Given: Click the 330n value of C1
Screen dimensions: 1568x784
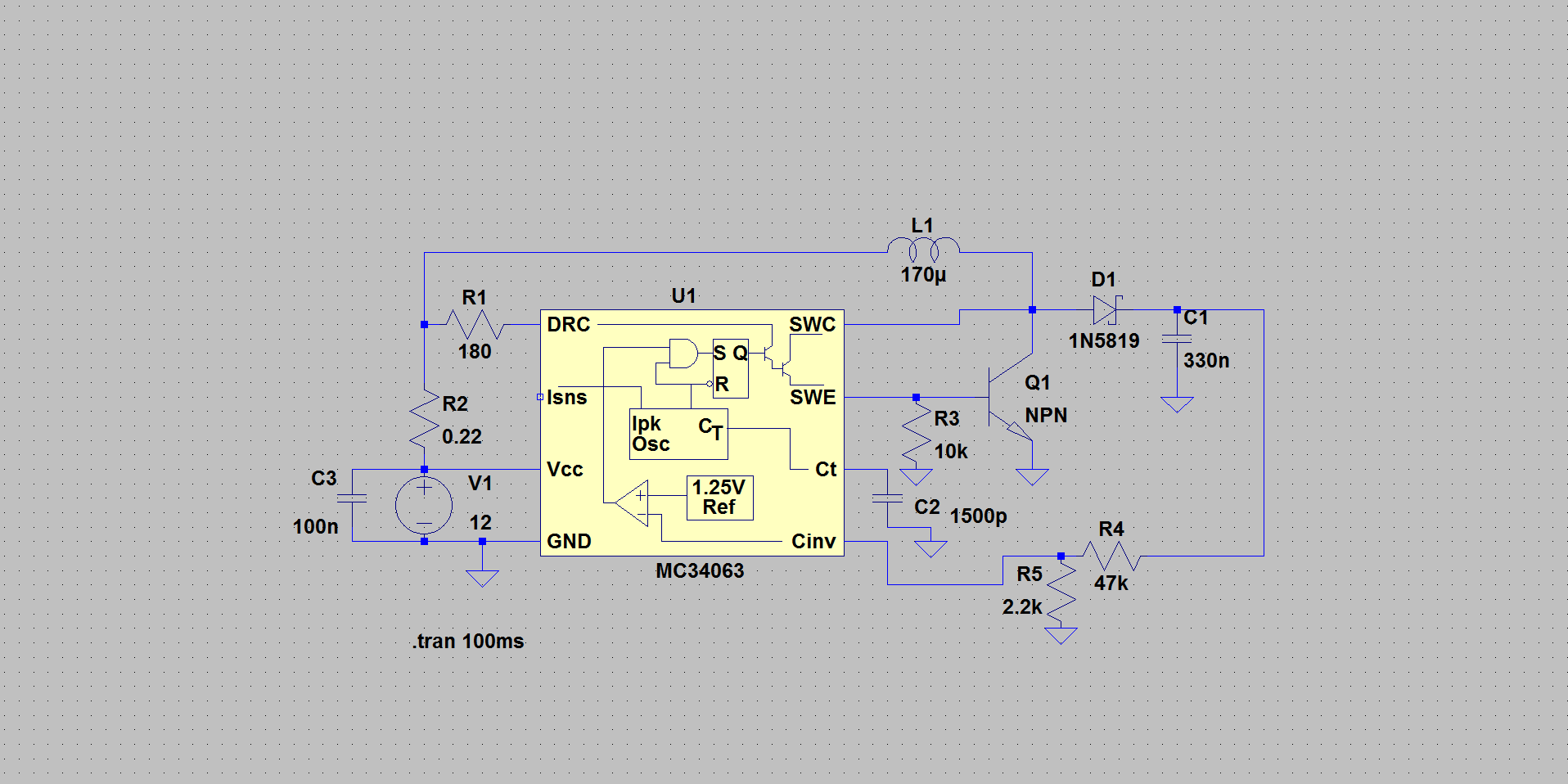Looking at the screenshot, I should (x=1206, y=361).
